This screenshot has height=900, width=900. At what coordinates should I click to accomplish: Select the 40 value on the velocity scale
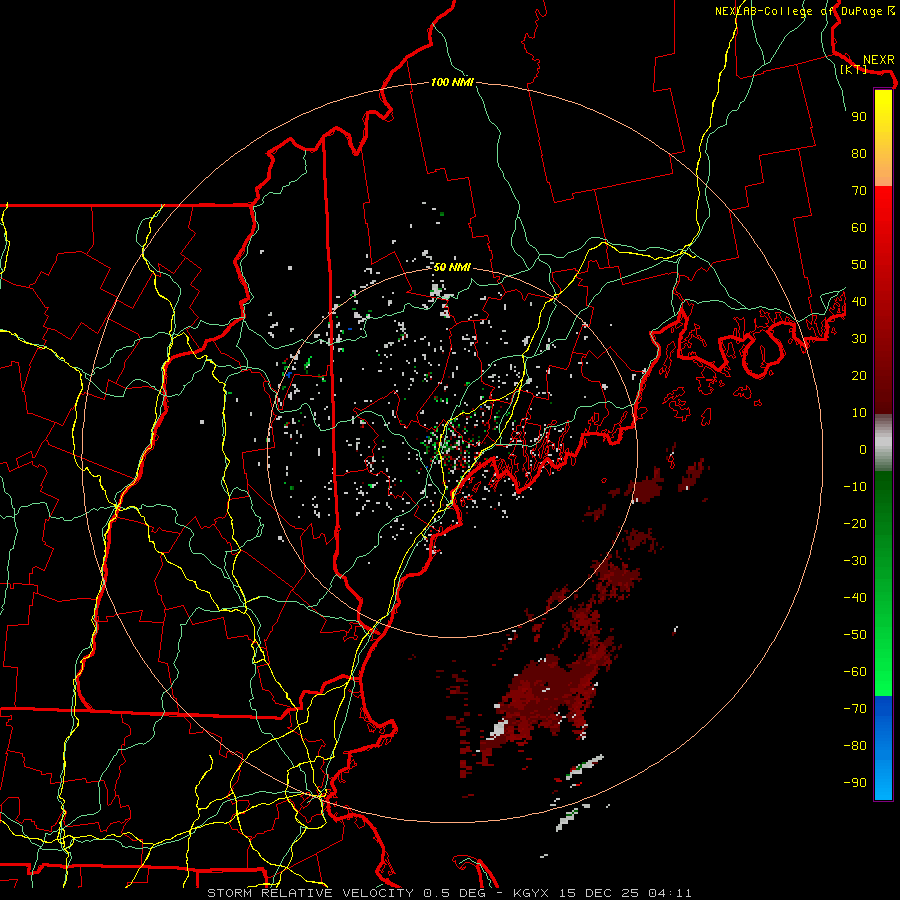click(859, 302)
